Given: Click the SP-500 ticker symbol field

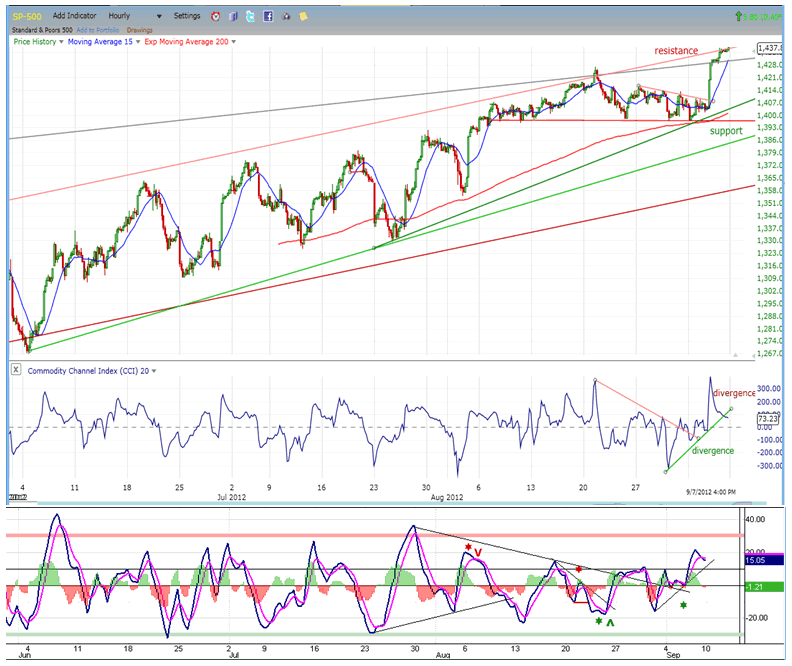Looking at the screenshot, I should (x=27, y=16).
